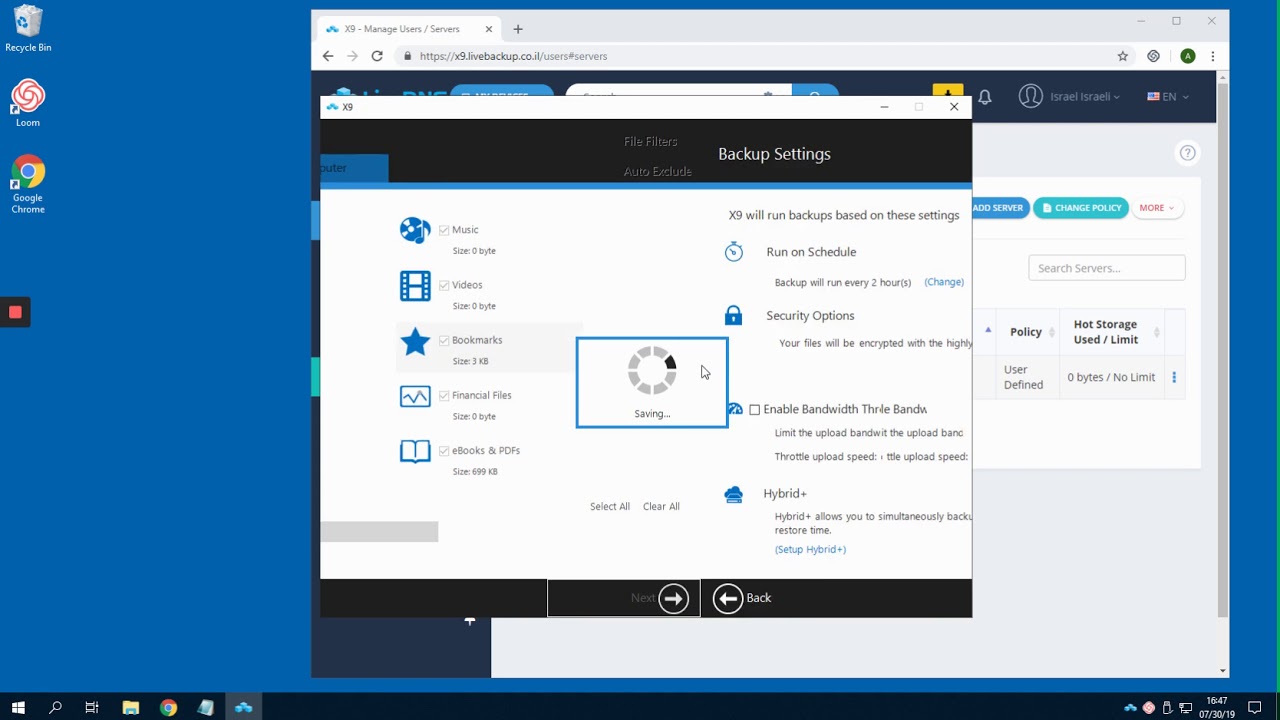Click the 0 bytes / No Limit cell
This screenshot has height=720, width=1280.
coord(1111,377)
